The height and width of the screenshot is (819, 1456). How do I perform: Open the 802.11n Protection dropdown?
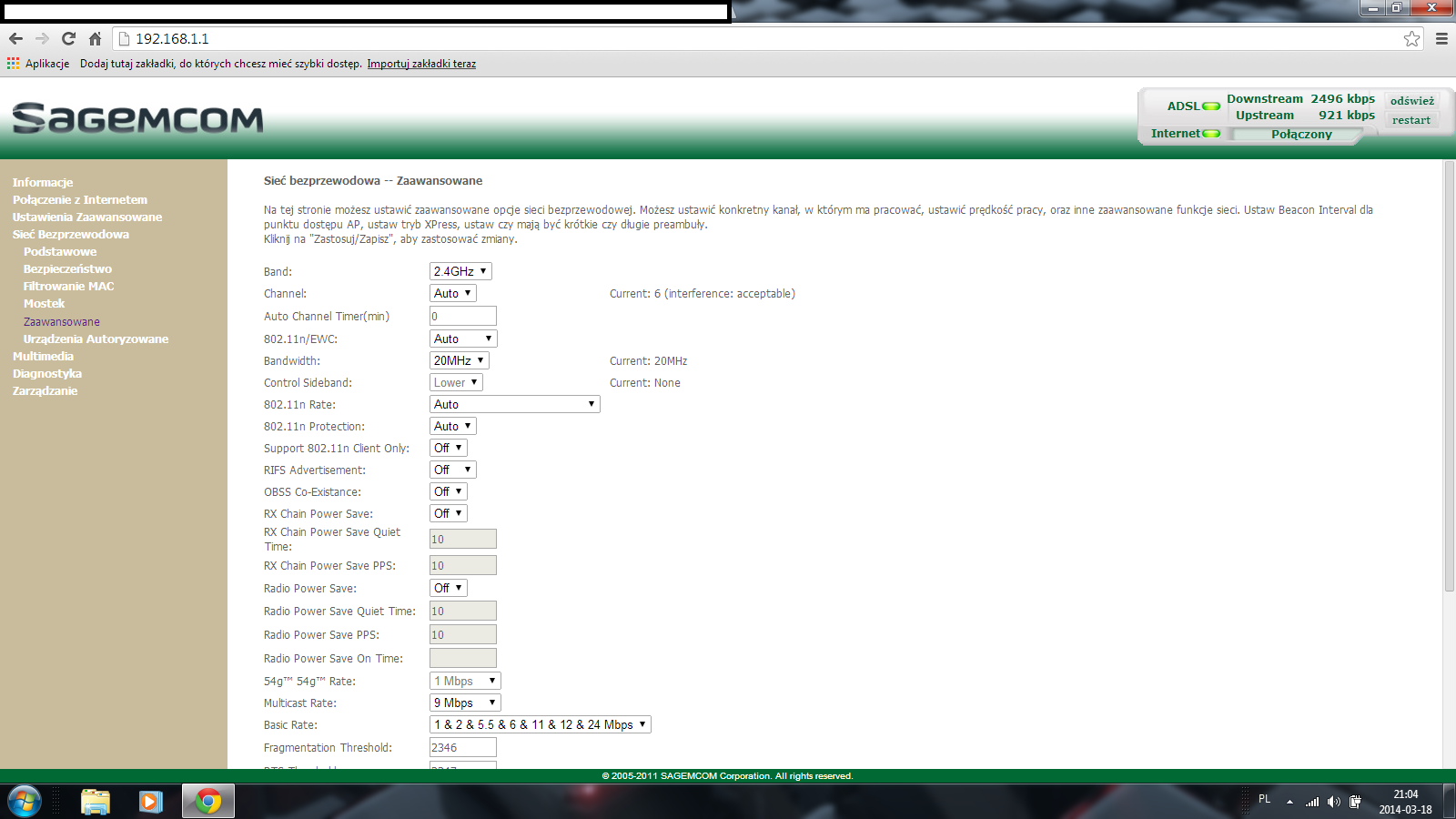tap(453, 426)
